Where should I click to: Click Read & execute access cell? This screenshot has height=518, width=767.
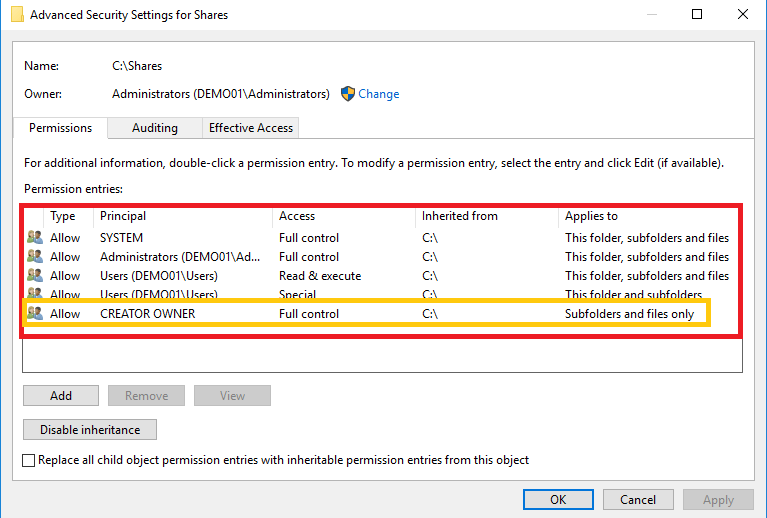320,276
